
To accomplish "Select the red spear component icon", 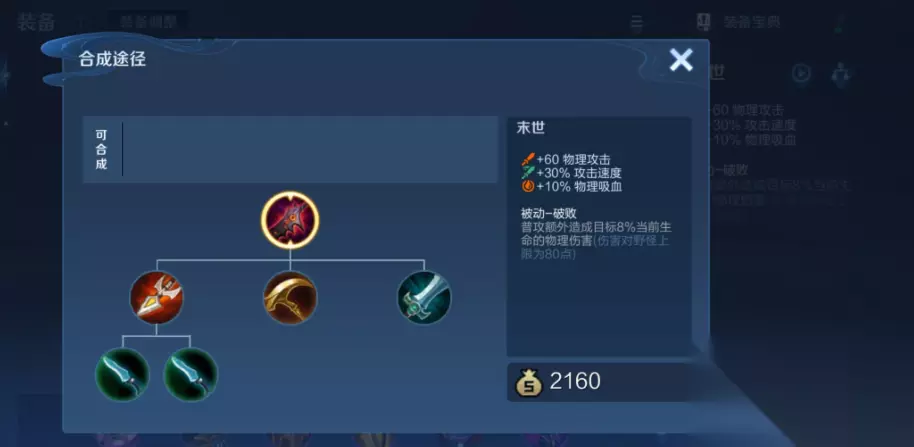I will click(x=156, y=297).
